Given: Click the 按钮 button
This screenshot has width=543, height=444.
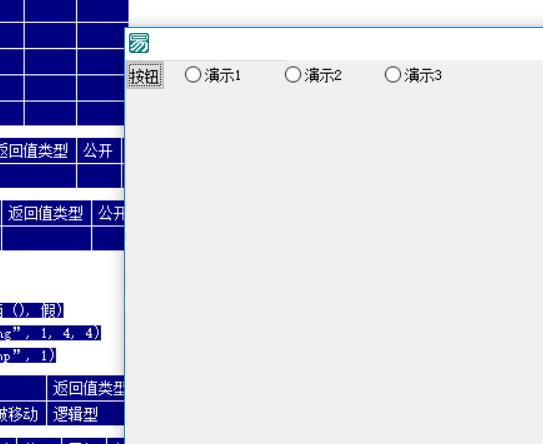Looking at the screenshot, I should tap(145, 75).
